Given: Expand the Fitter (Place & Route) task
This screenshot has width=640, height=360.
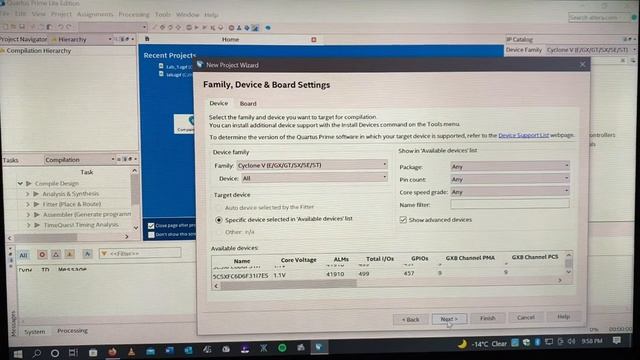Looking at the screenshot, I should [x=28, y=204].
